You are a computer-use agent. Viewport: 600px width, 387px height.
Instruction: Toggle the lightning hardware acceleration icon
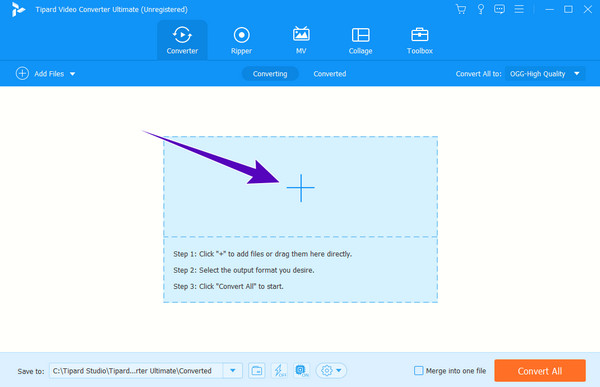(279, 371)
